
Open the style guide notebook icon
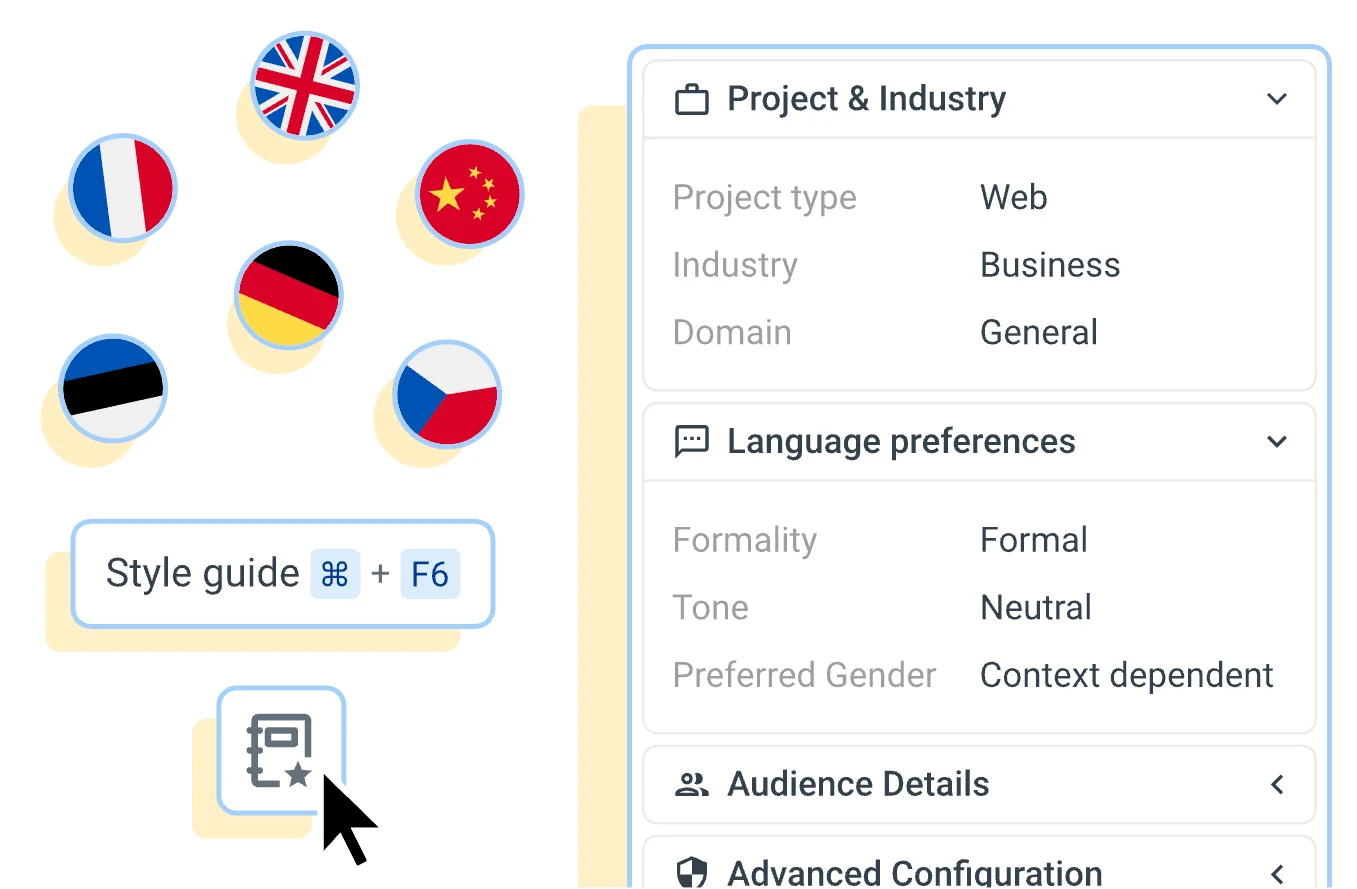click(281, 750)
